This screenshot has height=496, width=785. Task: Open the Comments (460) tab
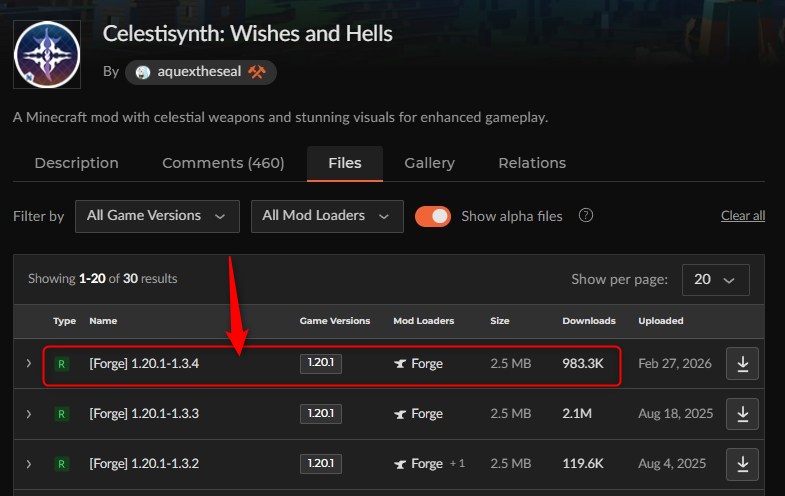(x=223, y=163)
